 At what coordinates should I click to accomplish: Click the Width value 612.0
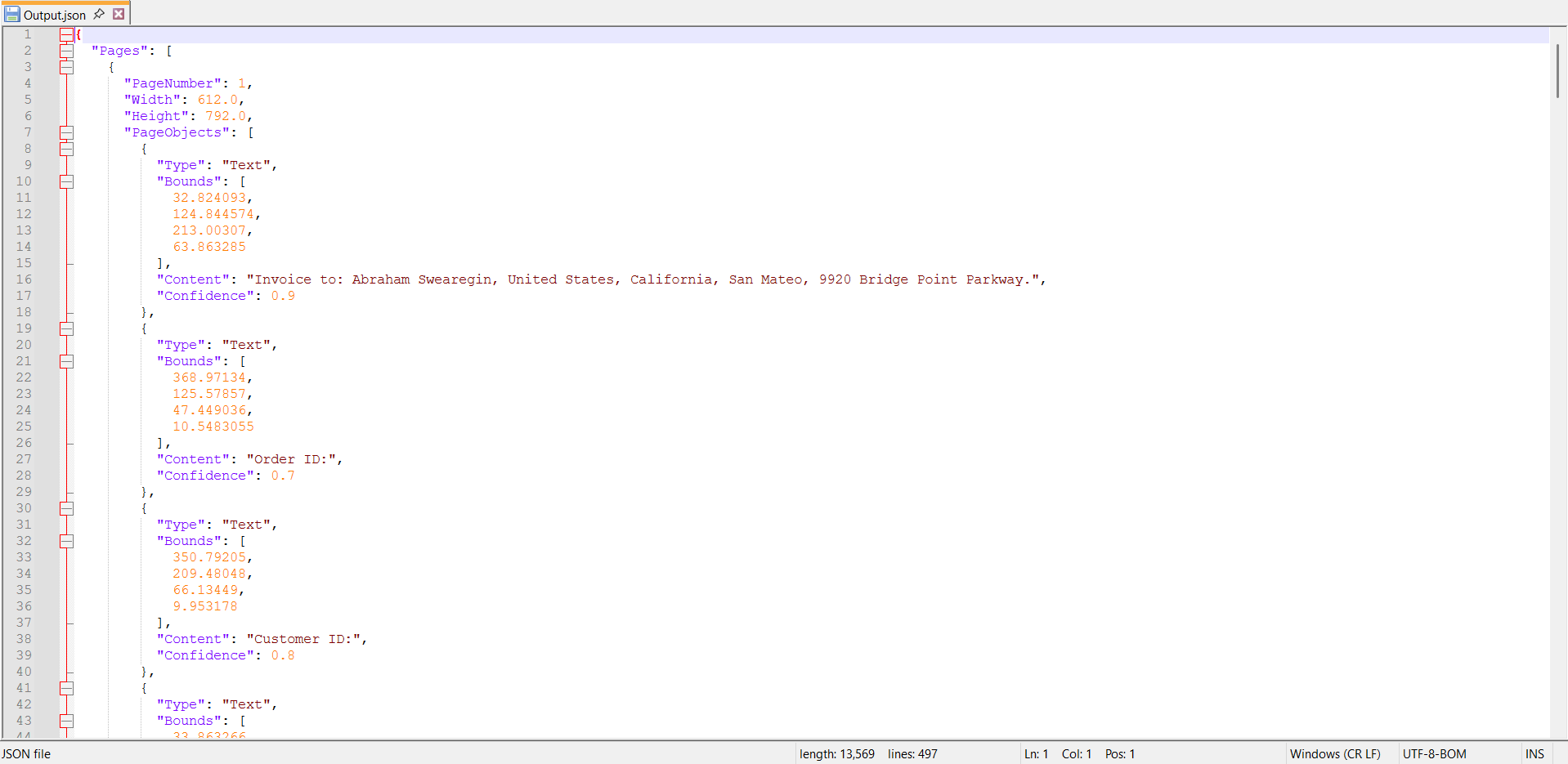(217, 100)
